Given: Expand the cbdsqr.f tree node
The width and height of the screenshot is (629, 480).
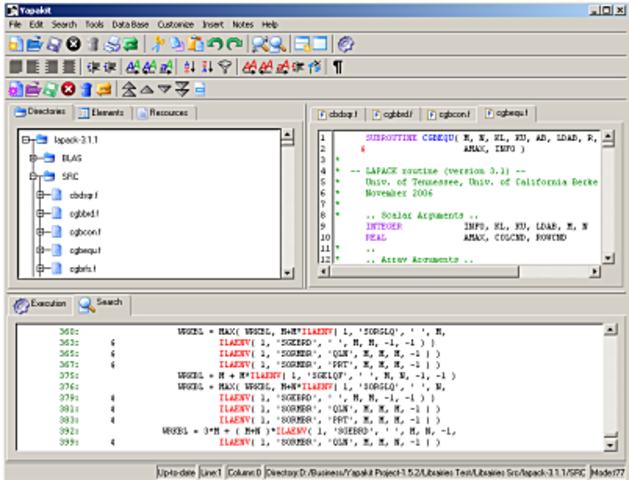Looking at the screenshot, I should (x=40, y=195).
